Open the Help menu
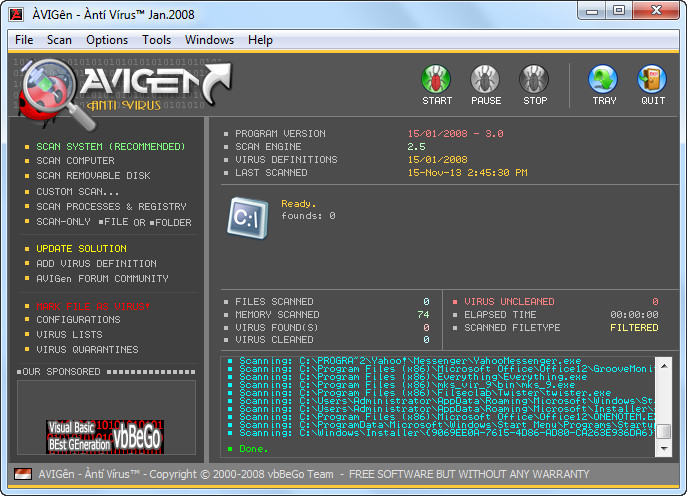 (260, 40)
